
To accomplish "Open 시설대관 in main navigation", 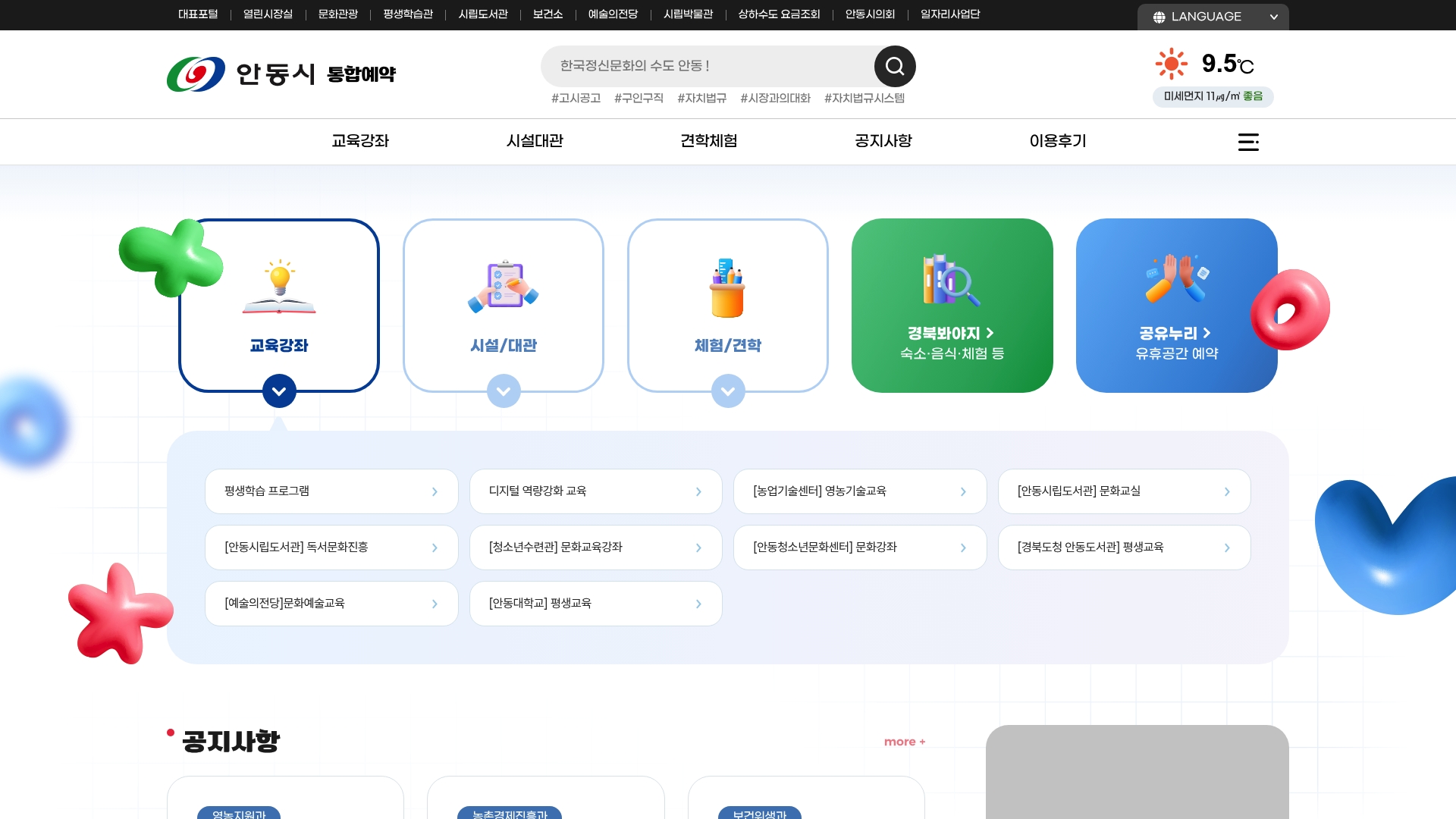I will click(535, 141).
